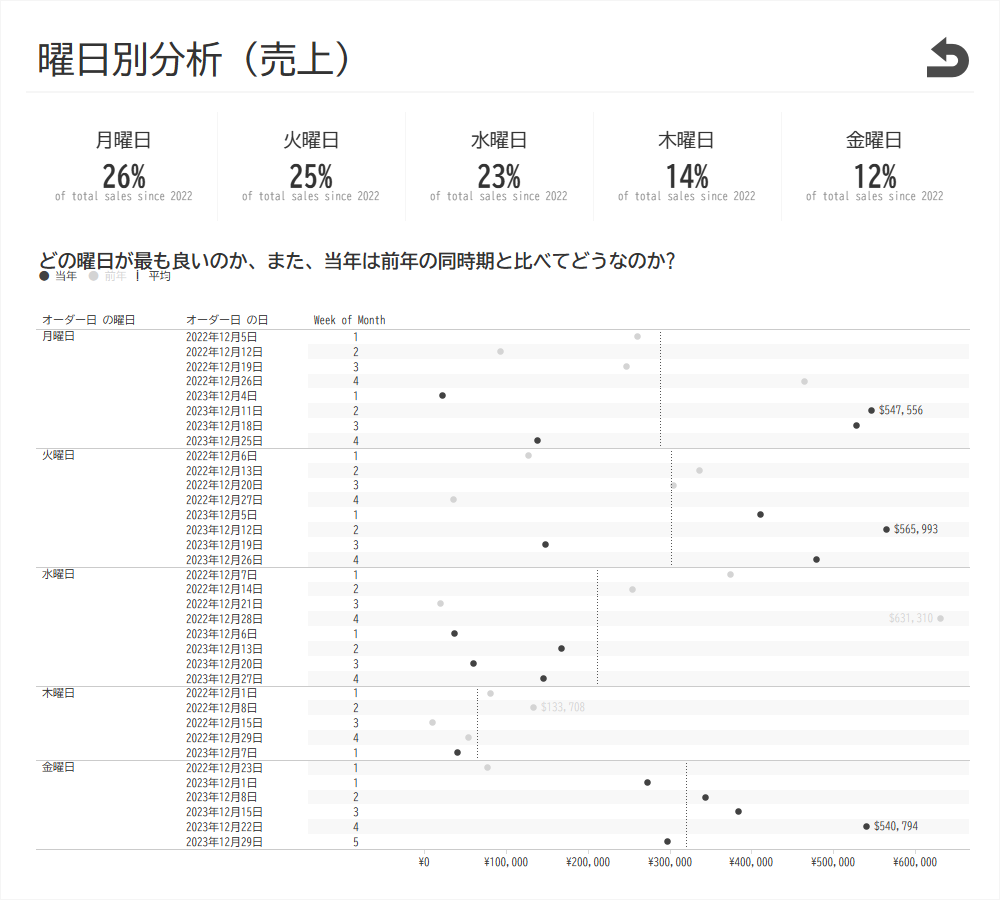
Task: Choose the 木曜日 14% summary card
Action: coord(687,166)
